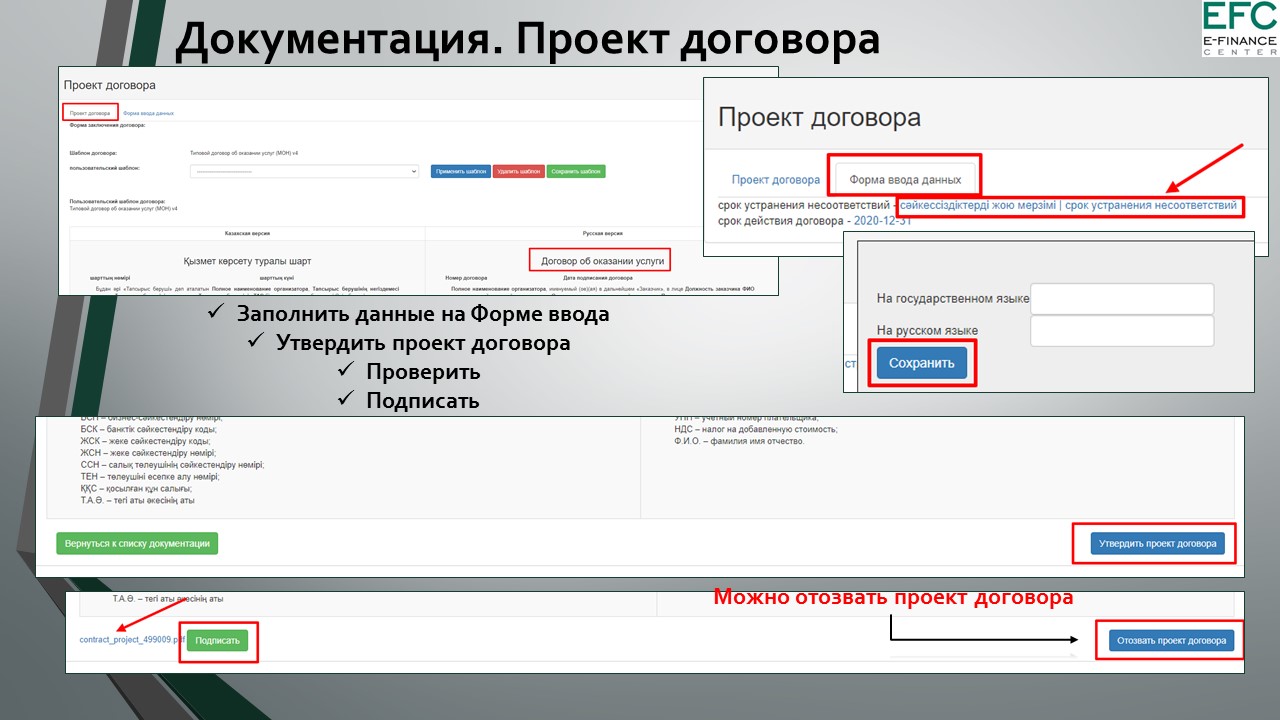Screen dimensions: 1280x720
Task: Switch to small Форма ввода данных tab
Action: point(148,113)
